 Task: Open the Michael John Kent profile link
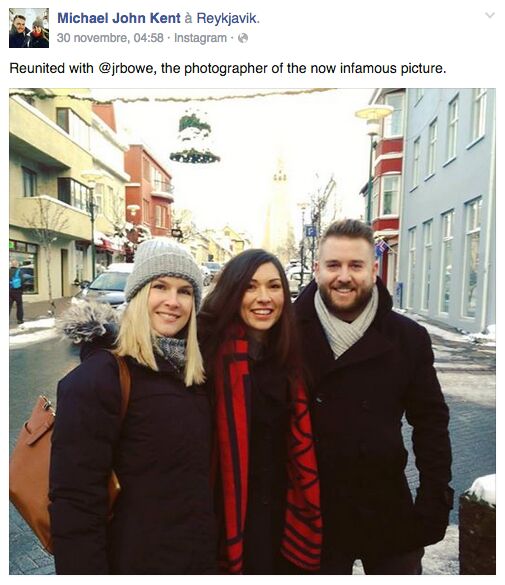pos(119,18)
